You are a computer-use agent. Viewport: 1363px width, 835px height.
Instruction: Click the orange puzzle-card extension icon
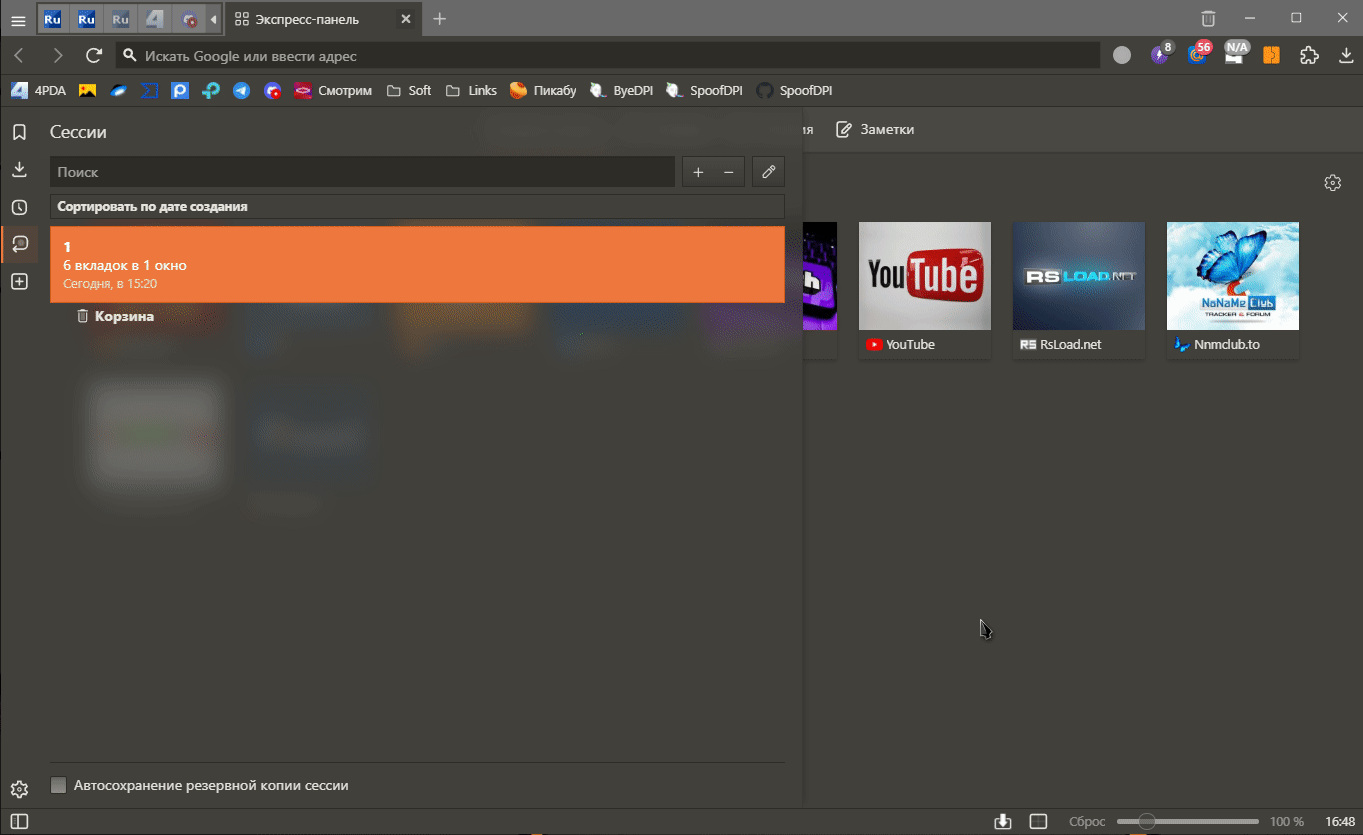coord(1272,56)
